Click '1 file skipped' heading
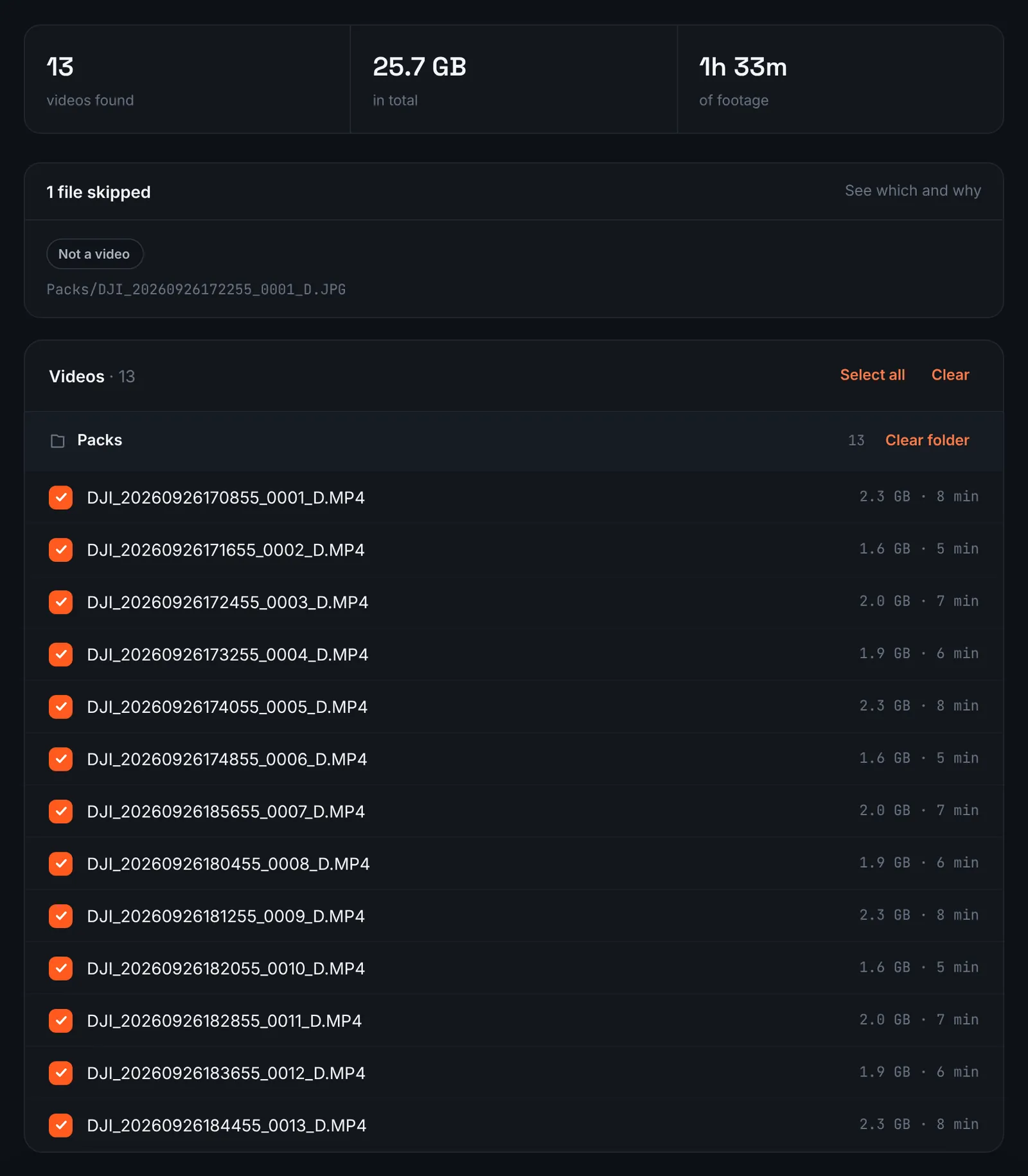 98,192
